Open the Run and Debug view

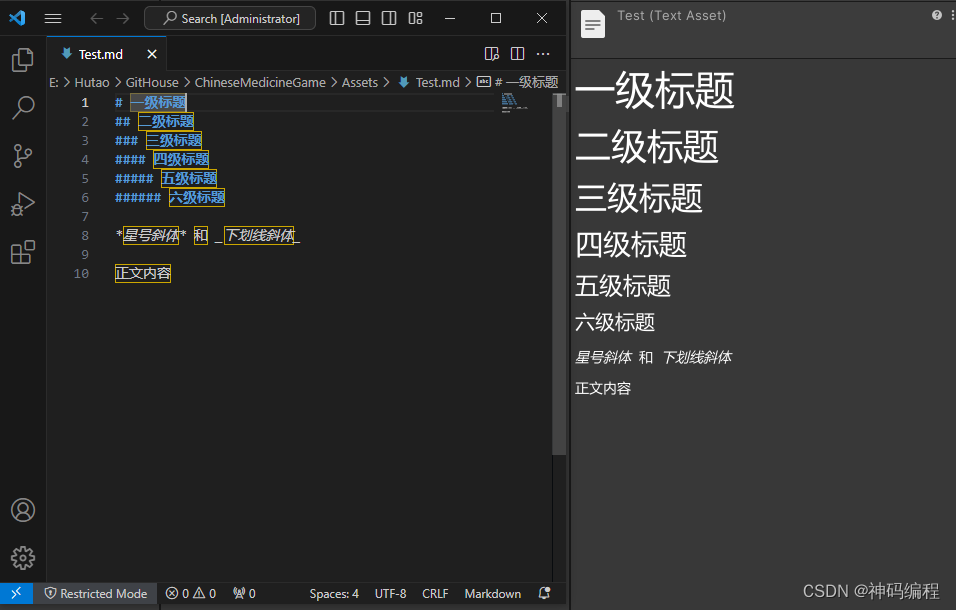pos(23,204)
